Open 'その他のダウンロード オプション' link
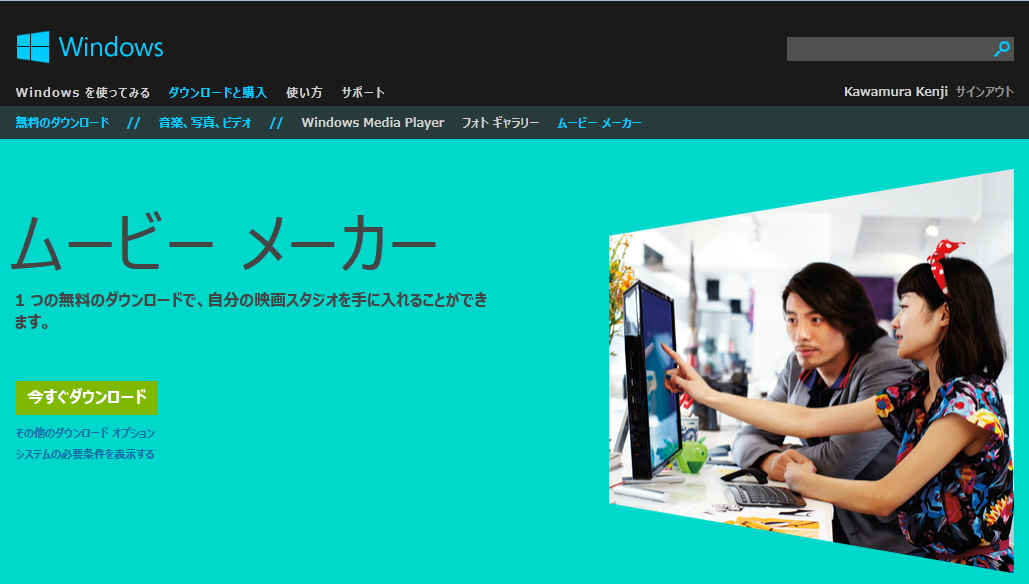 [x=85, y=433]
